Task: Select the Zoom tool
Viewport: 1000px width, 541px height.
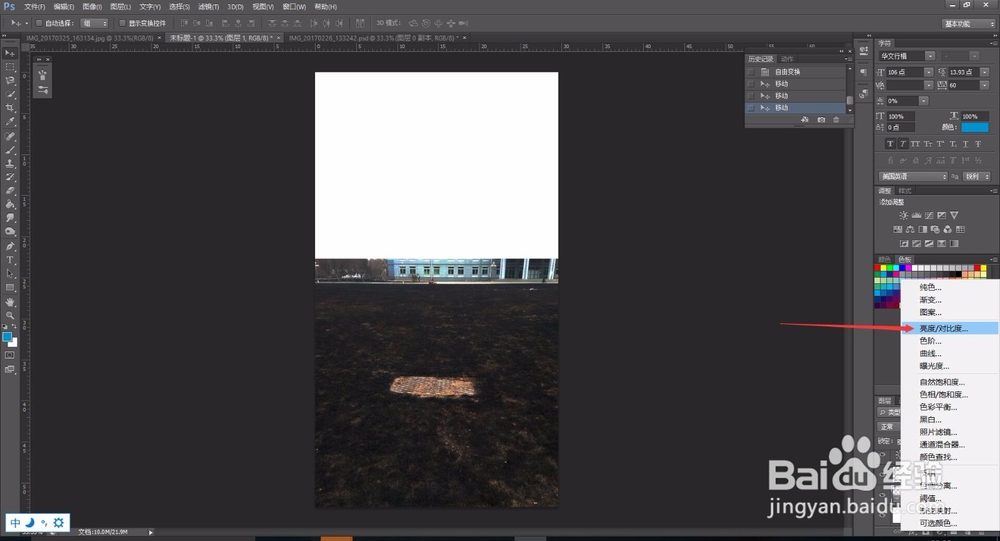Action: click(10, 315)
